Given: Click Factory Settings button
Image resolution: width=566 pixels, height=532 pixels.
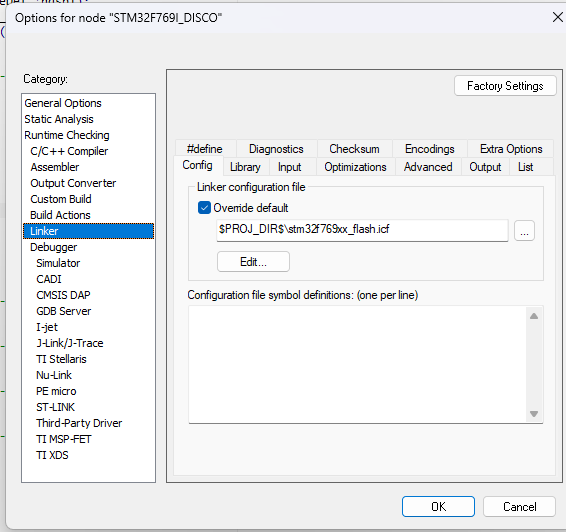Looking at the screenshot, I should [505, 86].
